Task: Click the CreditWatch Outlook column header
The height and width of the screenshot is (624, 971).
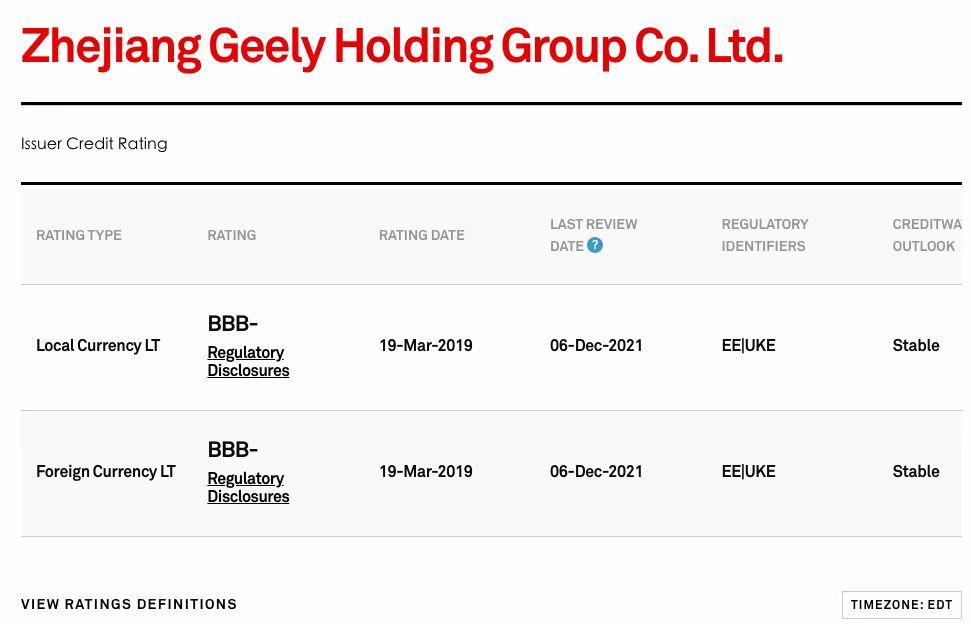Action: pos(927,235)
